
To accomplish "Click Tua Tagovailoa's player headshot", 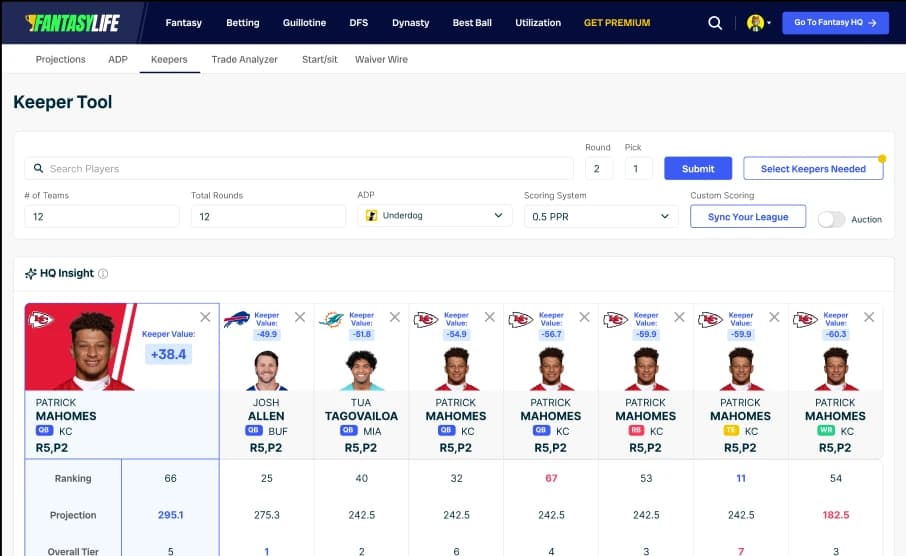I will [x=361, y=370].
